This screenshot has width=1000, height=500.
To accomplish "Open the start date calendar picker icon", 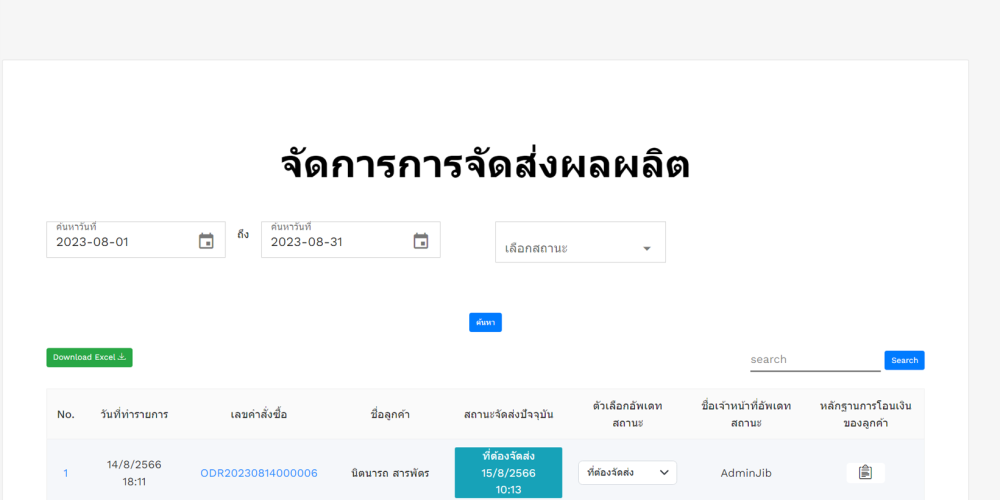I will pos(206,241).
